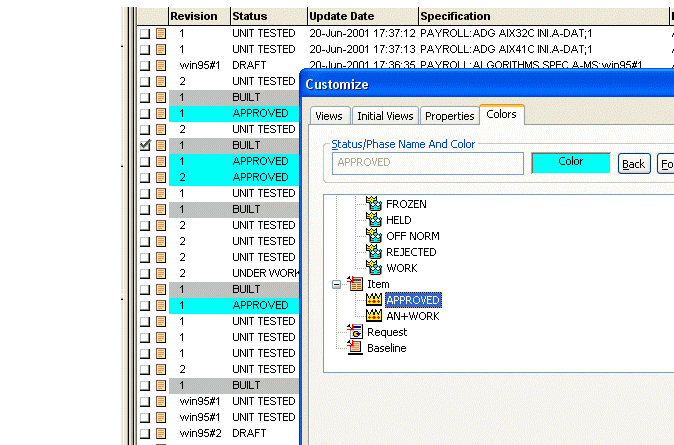The image size is (674, 445).
Task: Collapse the Item tree node
Action: (337, 284)
